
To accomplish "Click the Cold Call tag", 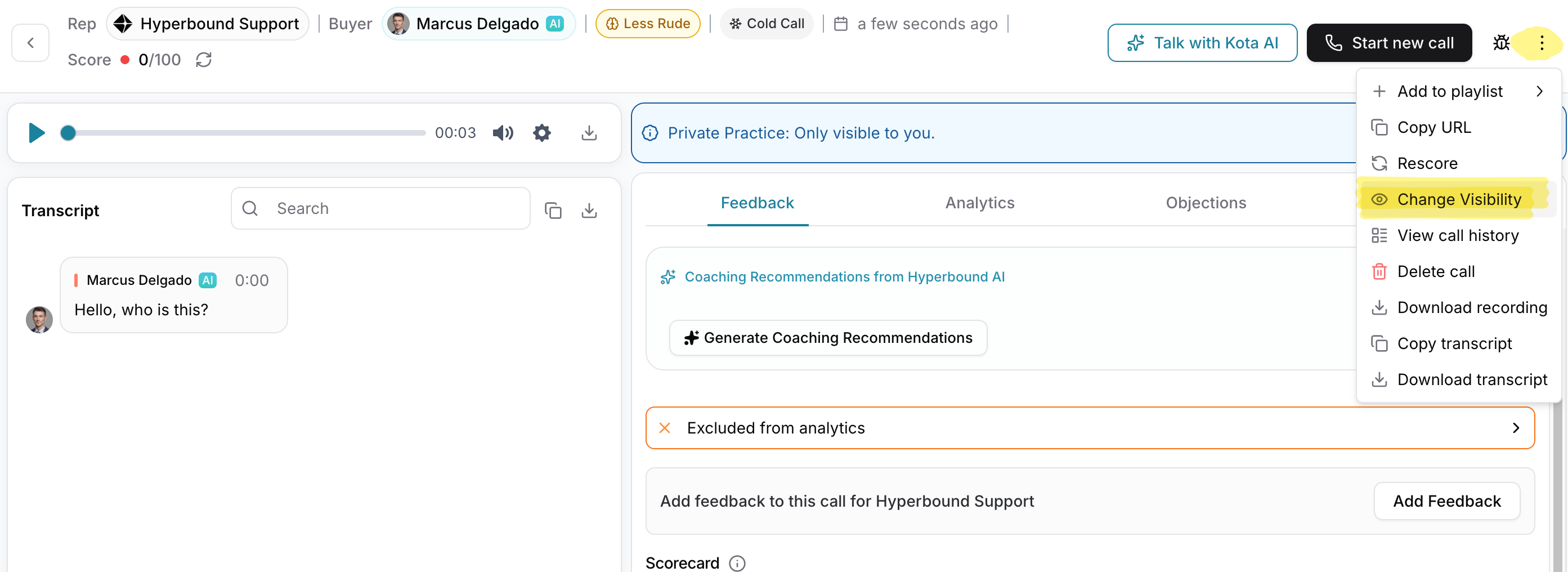I will (767, 24).
